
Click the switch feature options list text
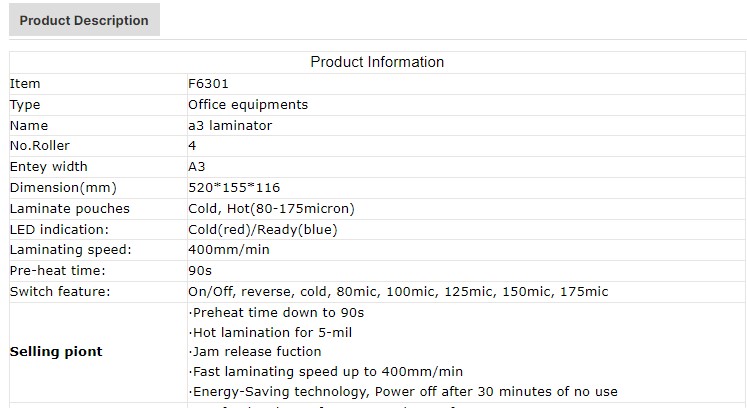(398, 292)
